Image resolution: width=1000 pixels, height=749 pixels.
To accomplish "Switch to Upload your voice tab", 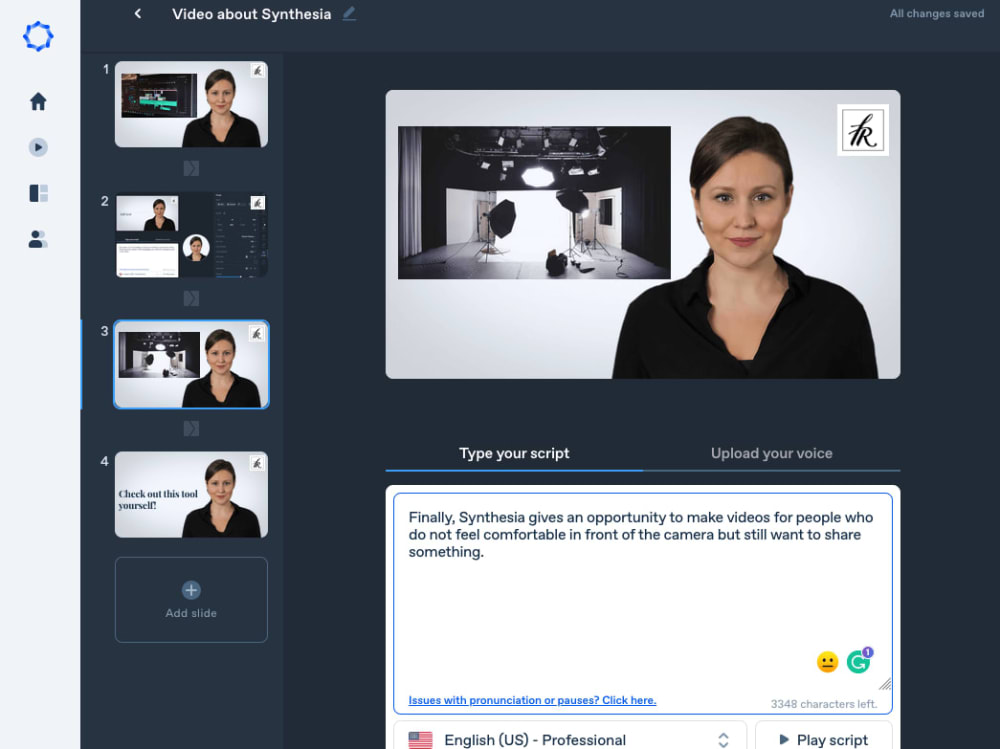I will 772,454.
